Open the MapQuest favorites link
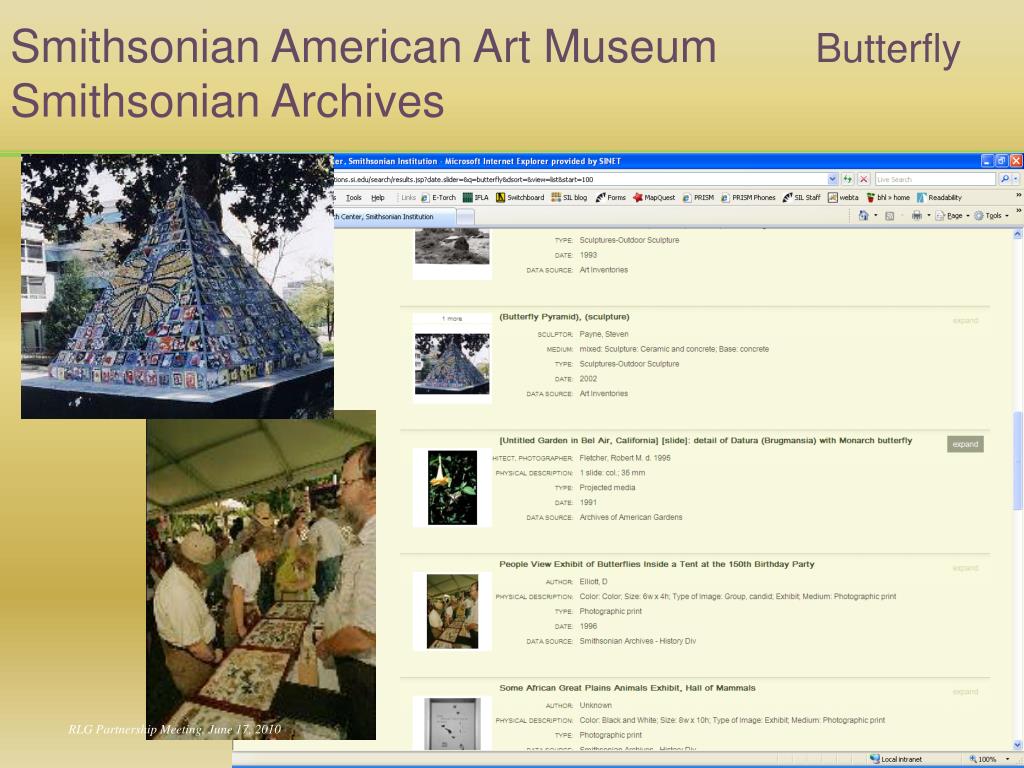This screenshot has height=768, width=1024. [x=654, y=197]
